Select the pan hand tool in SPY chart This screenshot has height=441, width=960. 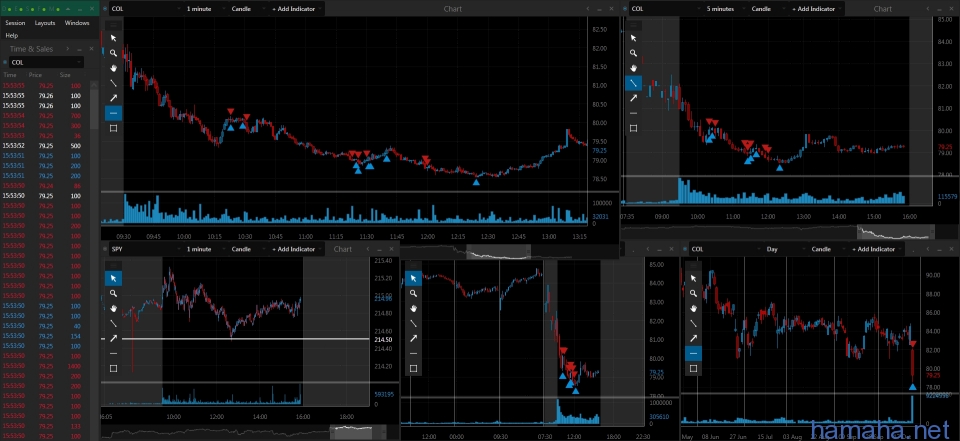click(113, 308)
